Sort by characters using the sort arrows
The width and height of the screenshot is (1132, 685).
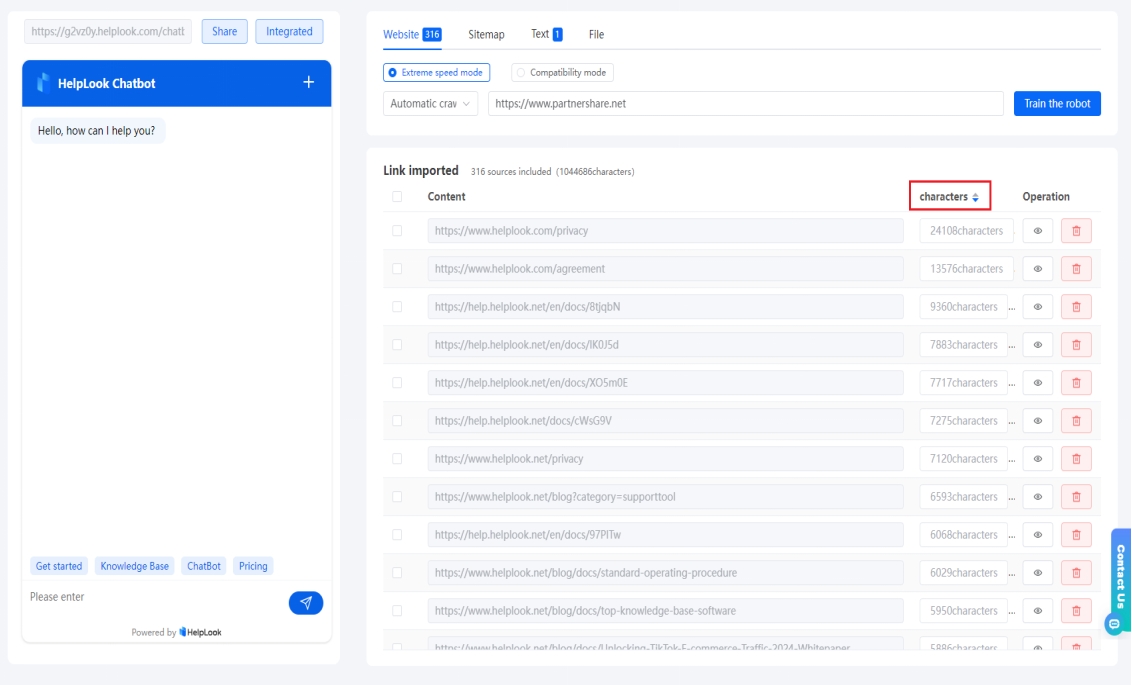[x=977, y=197]
